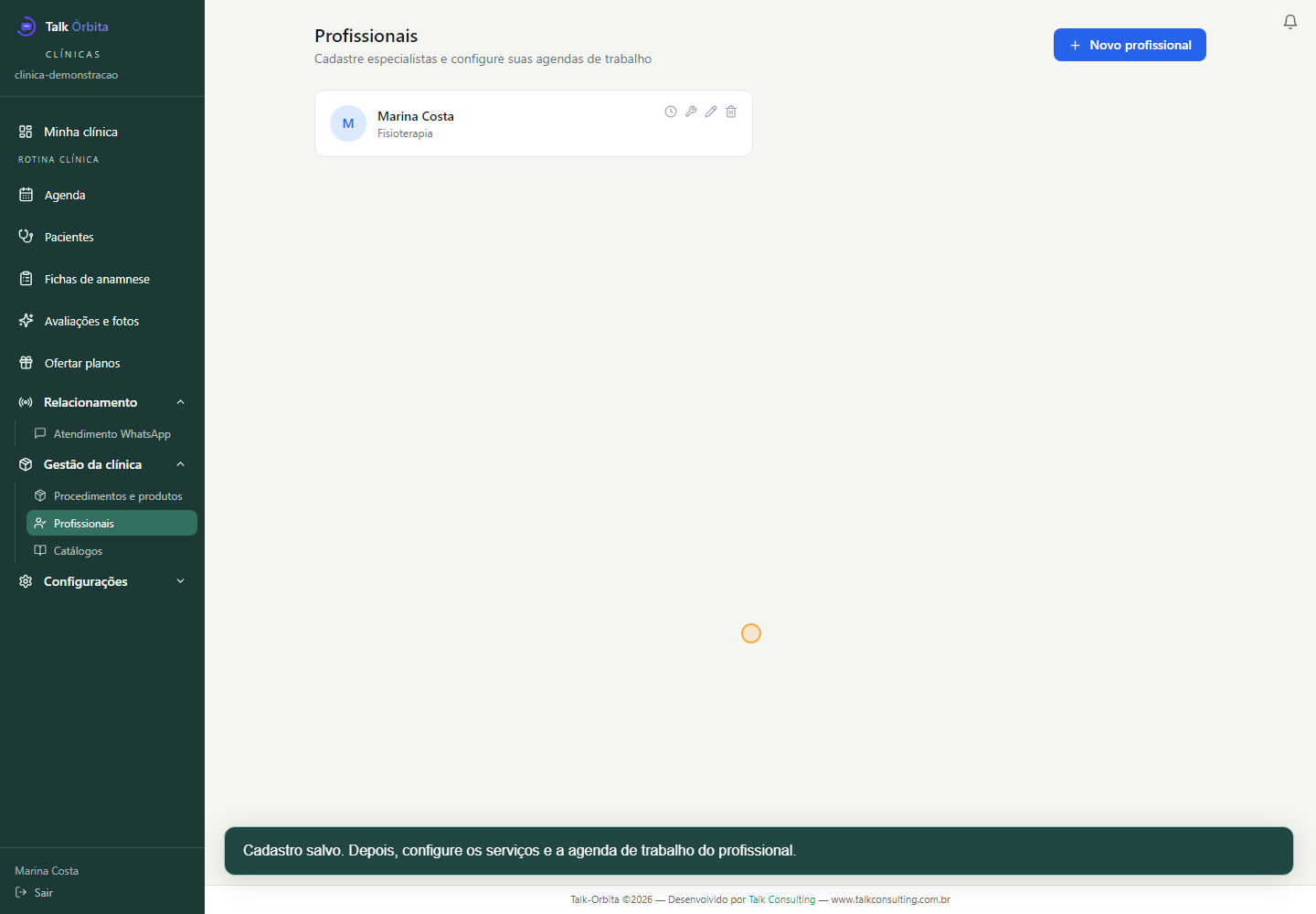
Task: Add a Novo profissional
Action: click(x=1130, y=45)
